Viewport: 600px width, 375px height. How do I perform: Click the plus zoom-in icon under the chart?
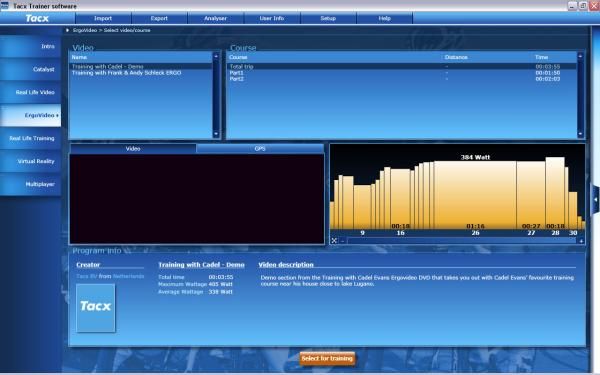(x=581, y=241)
